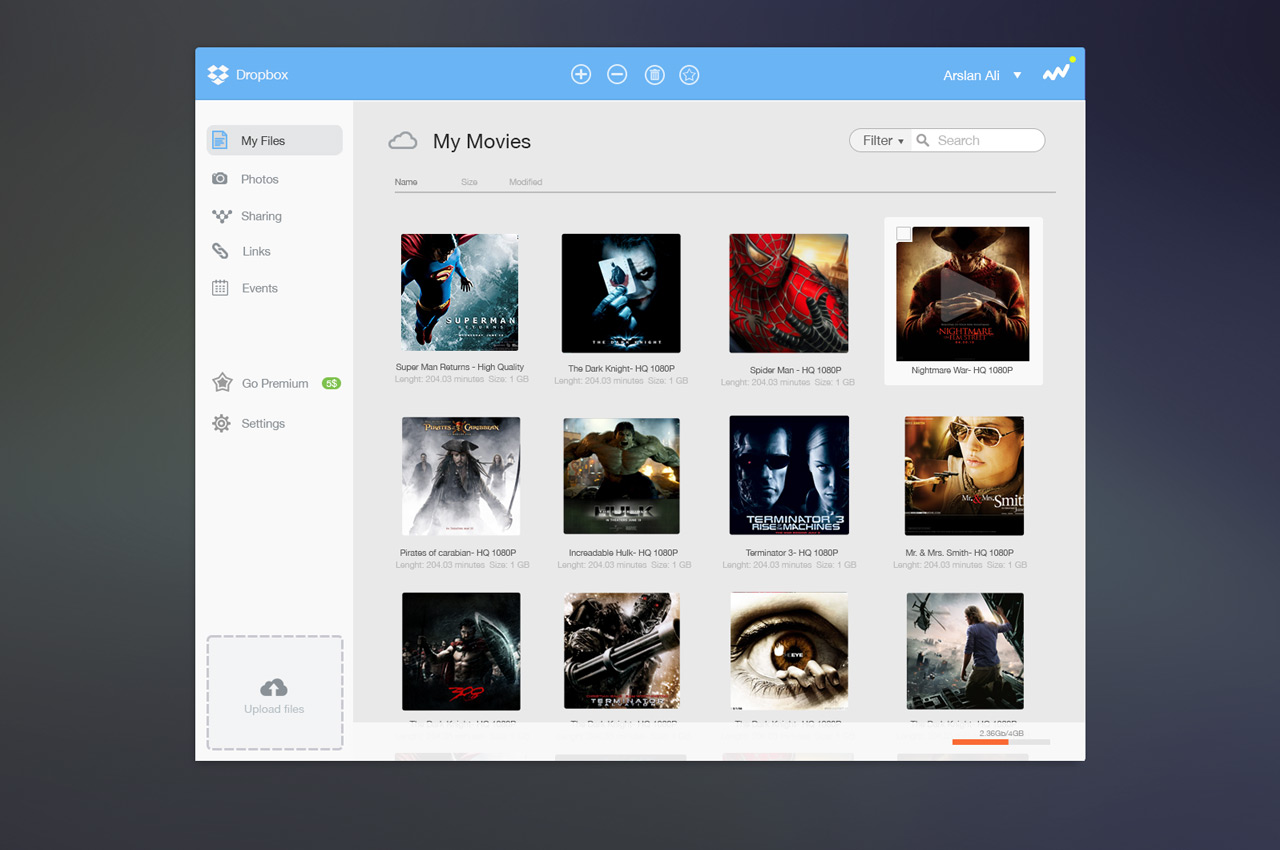Click the Dropbox logo icon

[218, 75]
